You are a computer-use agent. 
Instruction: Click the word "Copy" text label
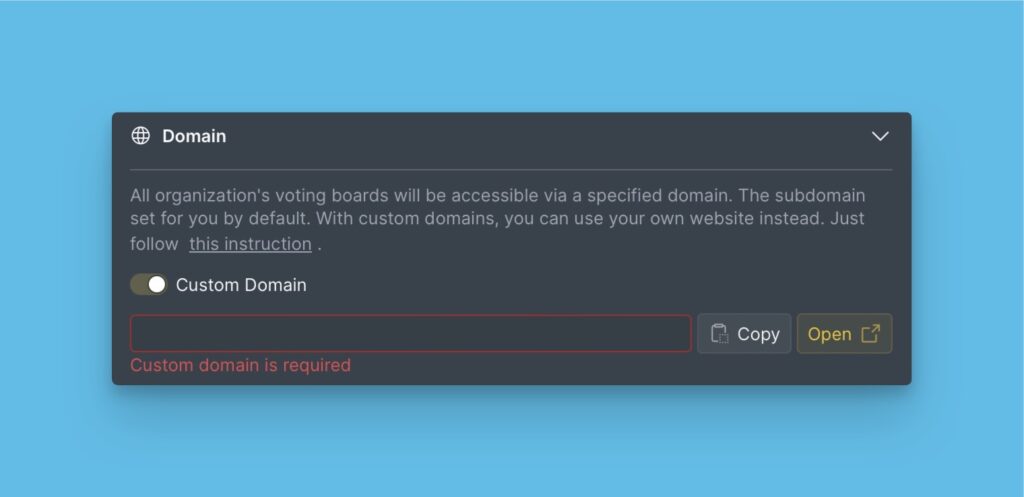click(x=758, y=334)
